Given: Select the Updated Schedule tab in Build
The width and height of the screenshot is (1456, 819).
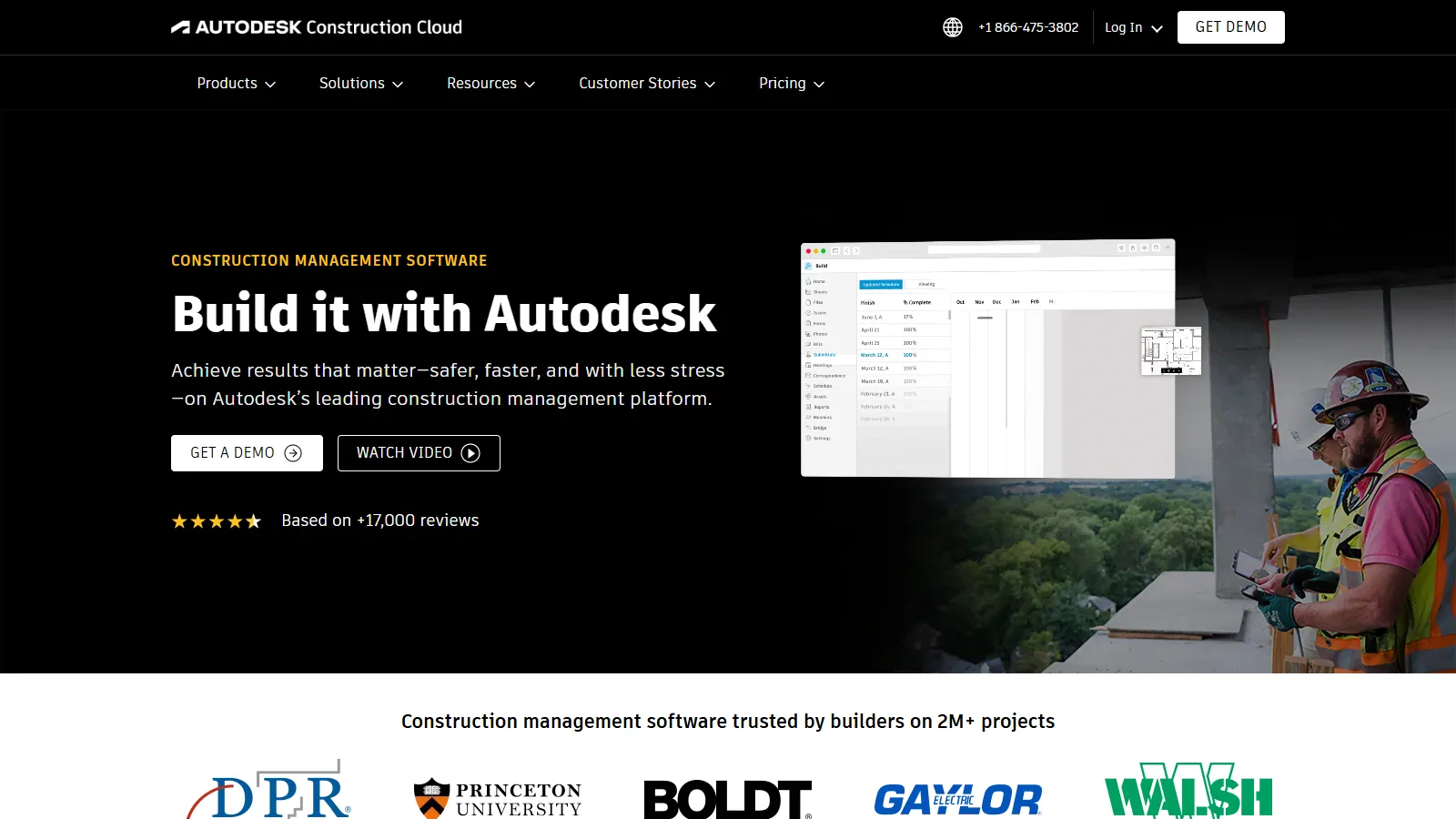Looking at the screenshot, I should 881,283.
